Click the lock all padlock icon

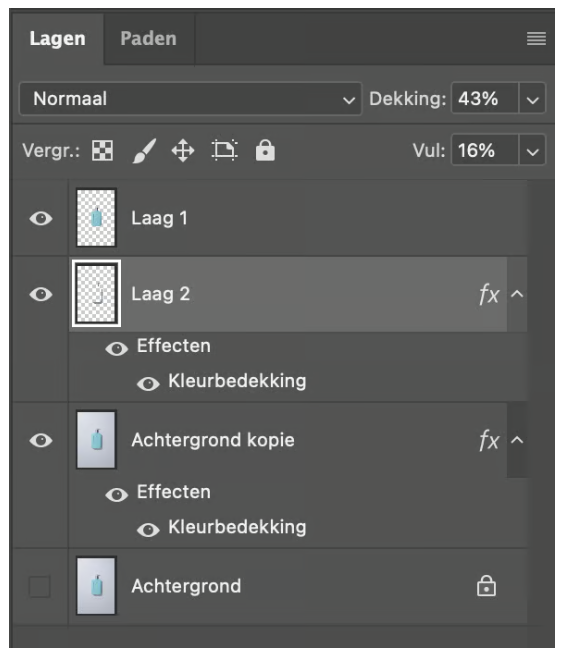pyautogui.click(x=265, y=150)
